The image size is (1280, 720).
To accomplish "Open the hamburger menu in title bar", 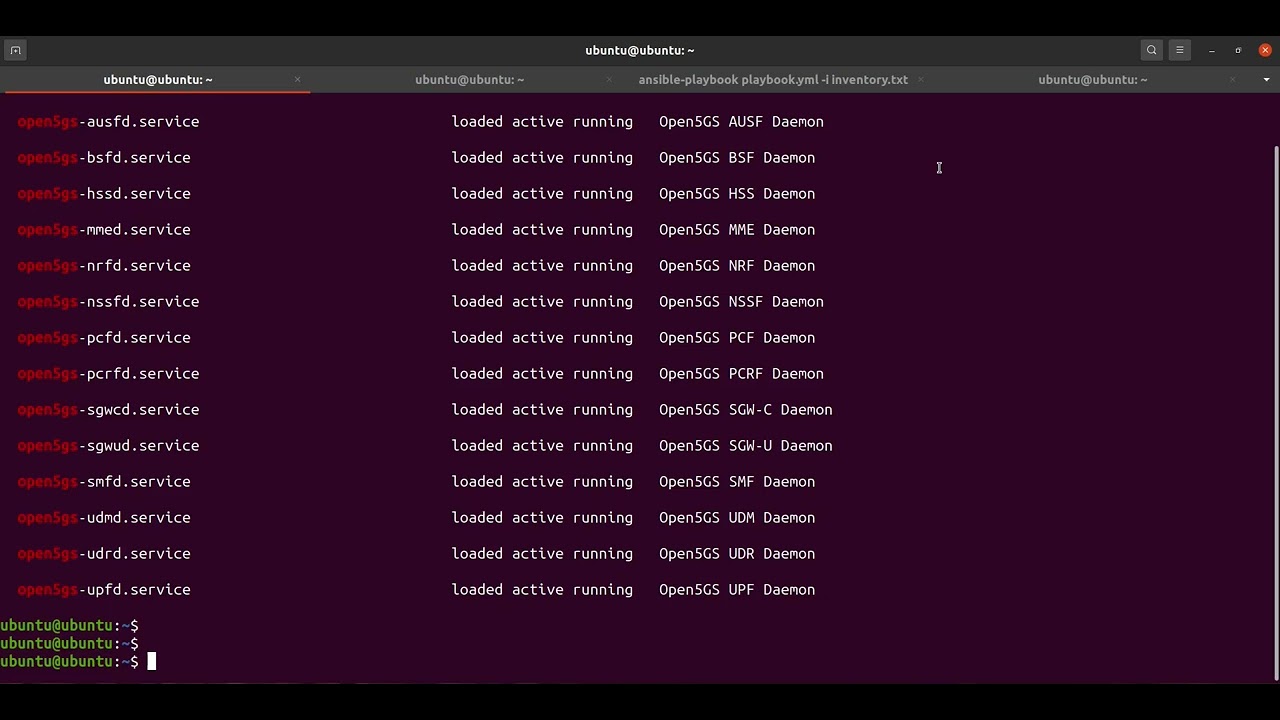I will pyautogui.click(x=1180, y=50).
